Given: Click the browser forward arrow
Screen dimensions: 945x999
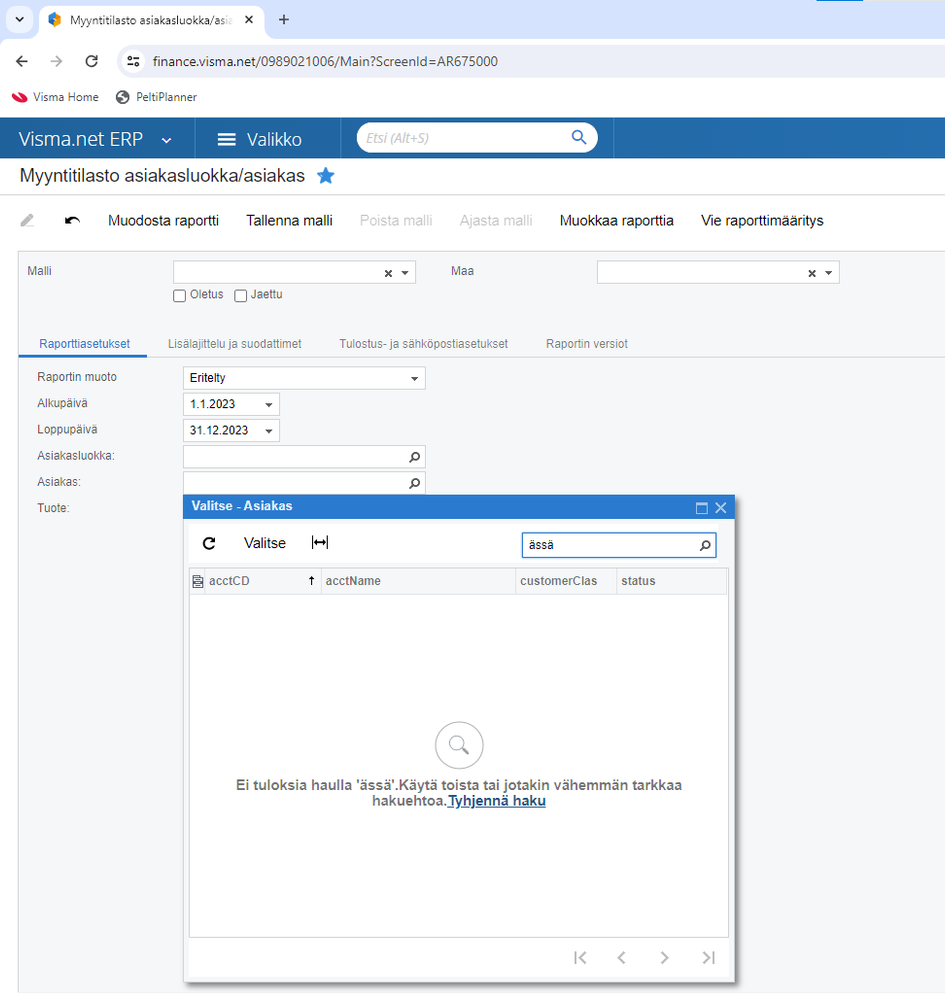Looking at the screenshot, I should (x=57, y=61).
